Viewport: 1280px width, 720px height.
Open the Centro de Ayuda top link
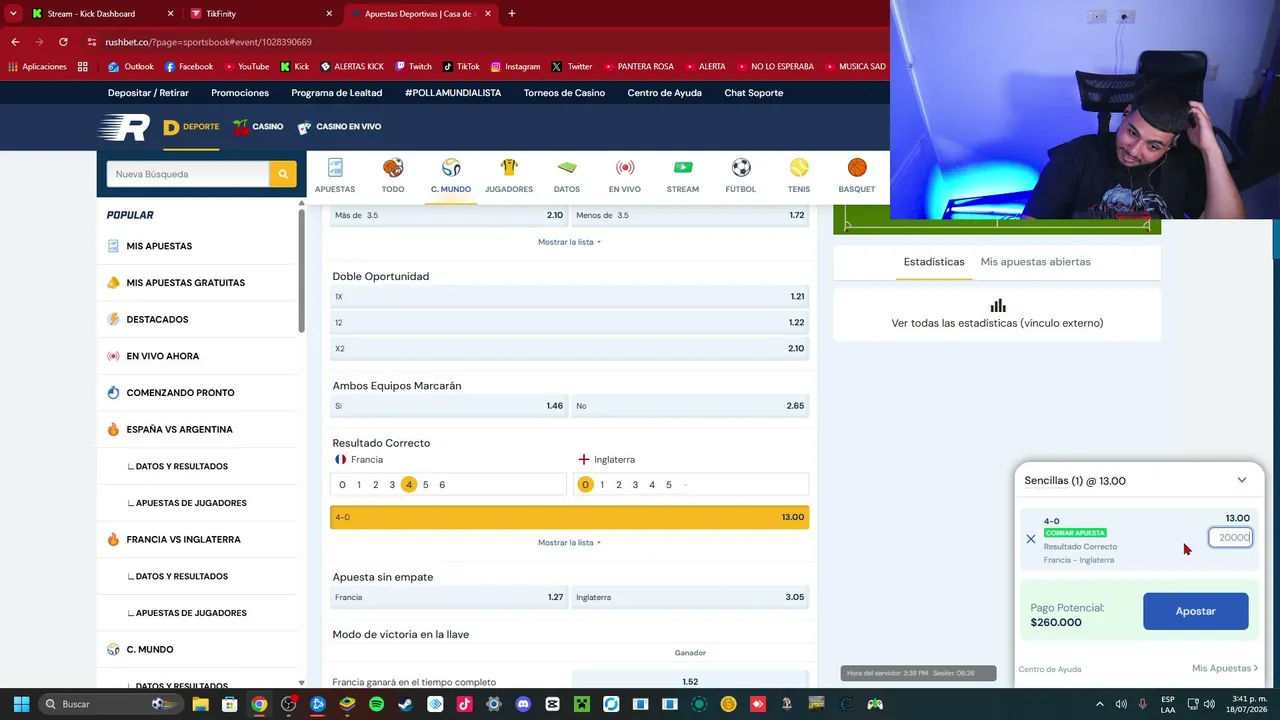[664, 93]
